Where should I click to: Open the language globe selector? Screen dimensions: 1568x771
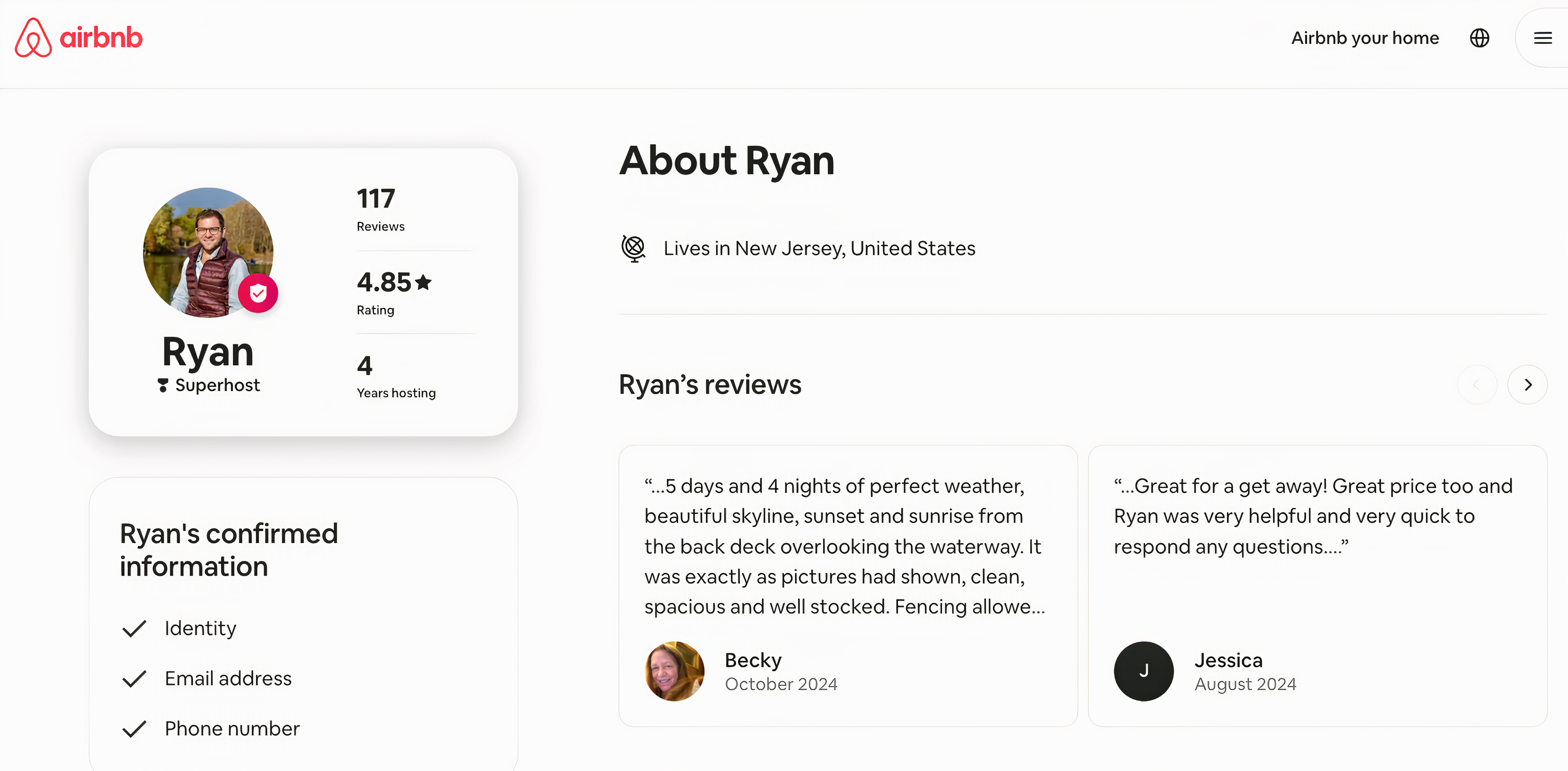point(1479,38)
